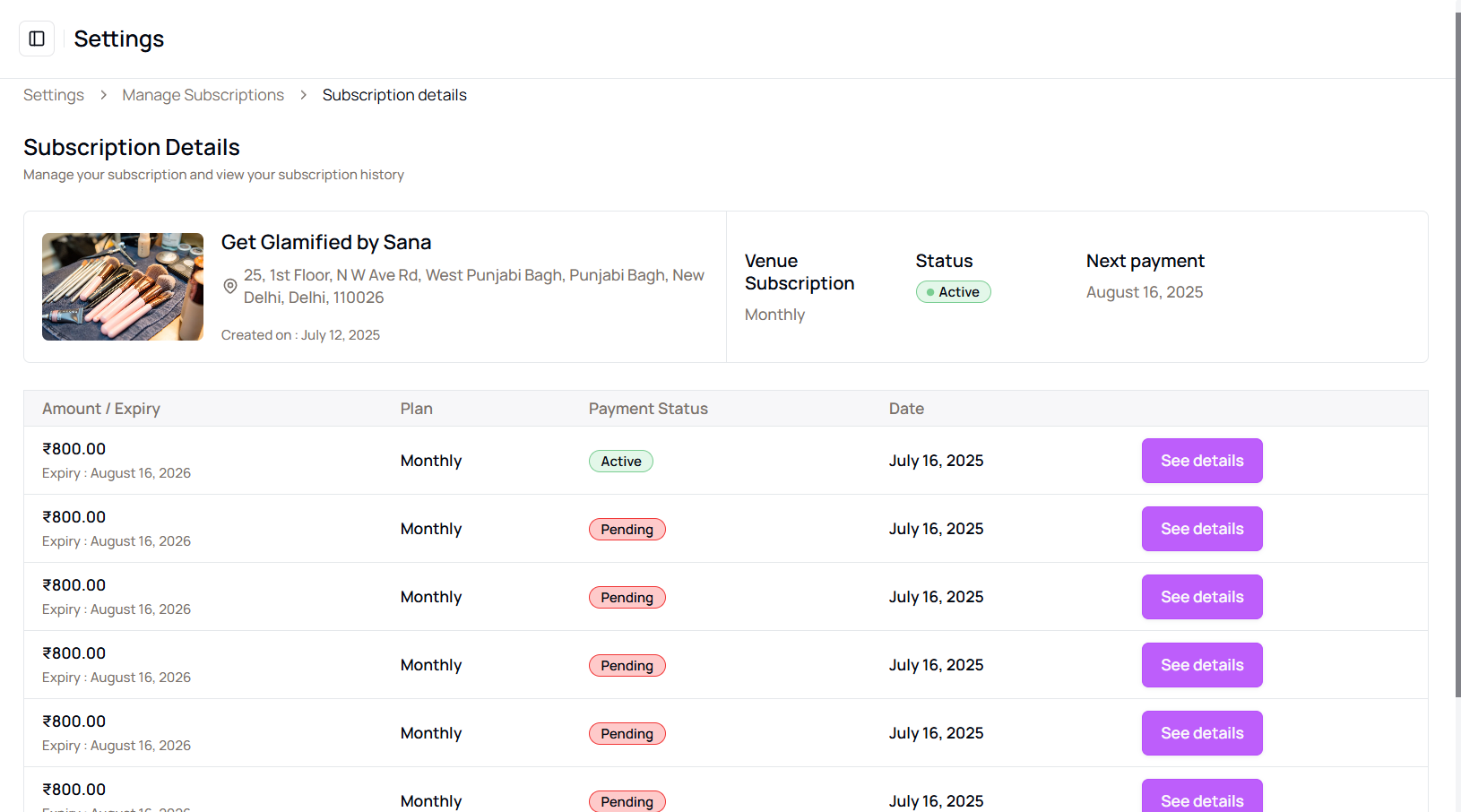This screenshot has height=812, width=1461.
Task: Click the Next payment label
Action: (1145, 261)
